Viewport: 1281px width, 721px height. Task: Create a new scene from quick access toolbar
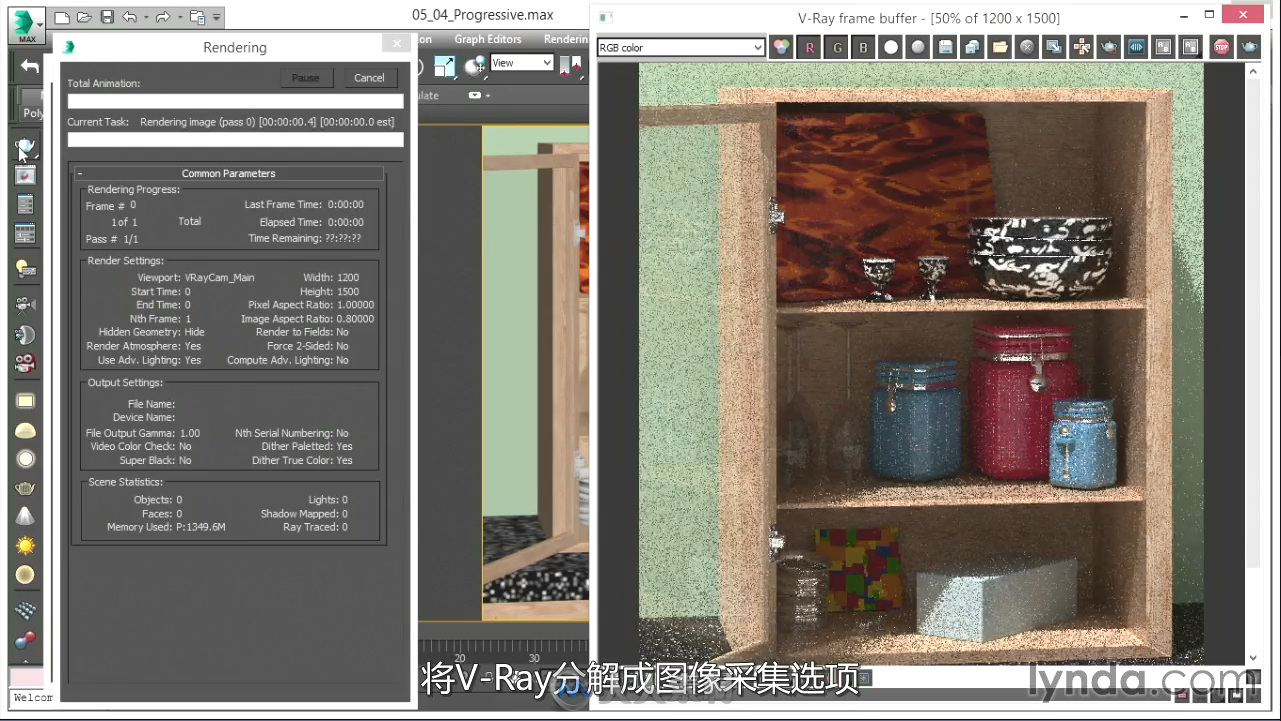(x=62, y=17)
